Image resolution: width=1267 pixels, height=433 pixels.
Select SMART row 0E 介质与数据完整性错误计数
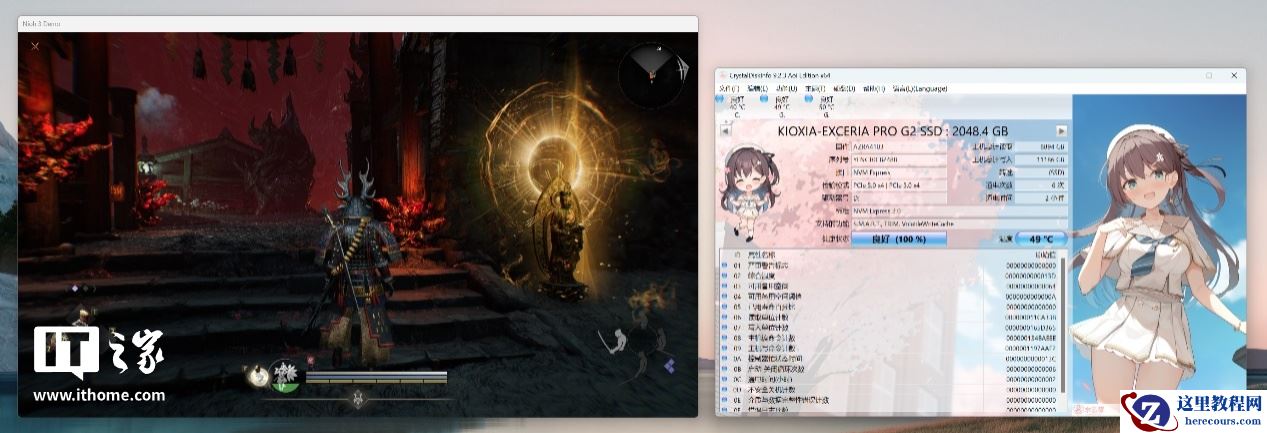888,400
